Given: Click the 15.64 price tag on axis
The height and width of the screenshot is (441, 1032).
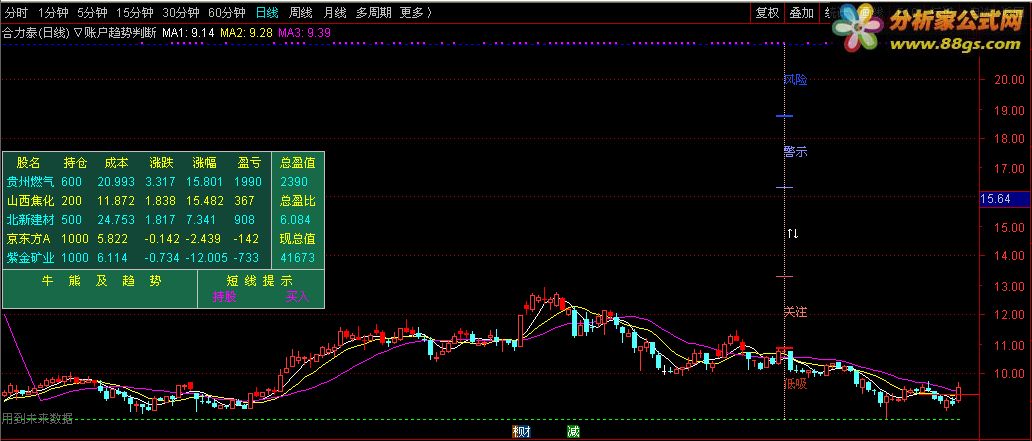Looking at the screenshot, I should click(1005, 199).
